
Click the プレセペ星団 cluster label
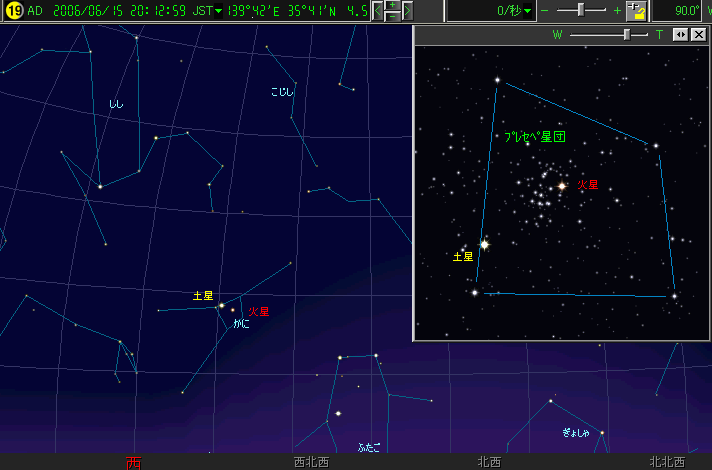[535, 136]
